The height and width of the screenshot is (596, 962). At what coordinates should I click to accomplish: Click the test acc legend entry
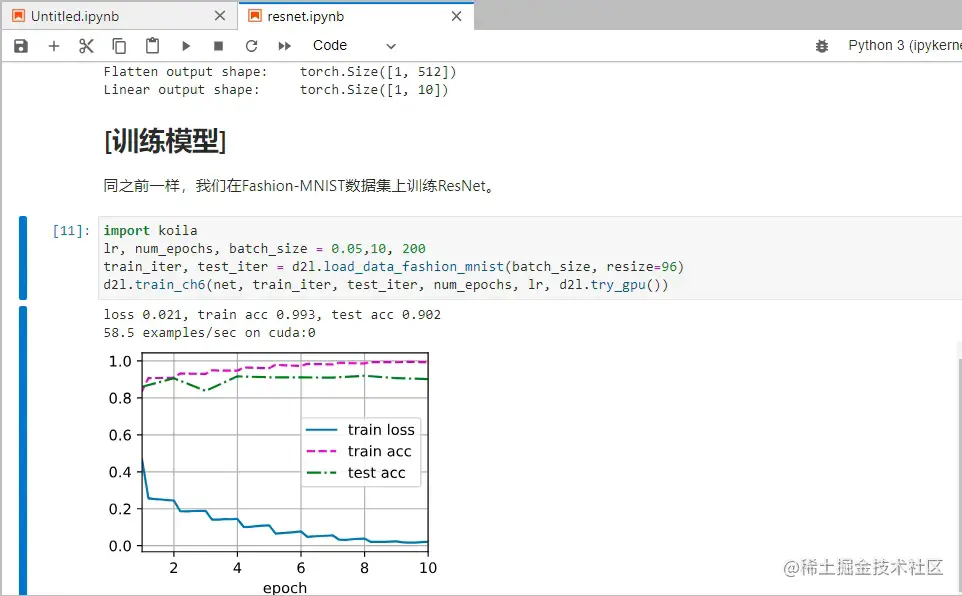tap(356, 473)
